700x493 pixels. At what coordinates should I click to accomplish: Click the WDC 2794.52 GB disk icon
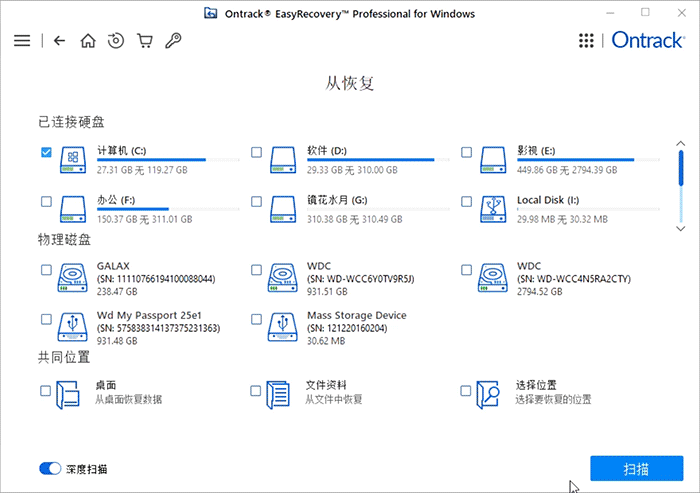492,278
